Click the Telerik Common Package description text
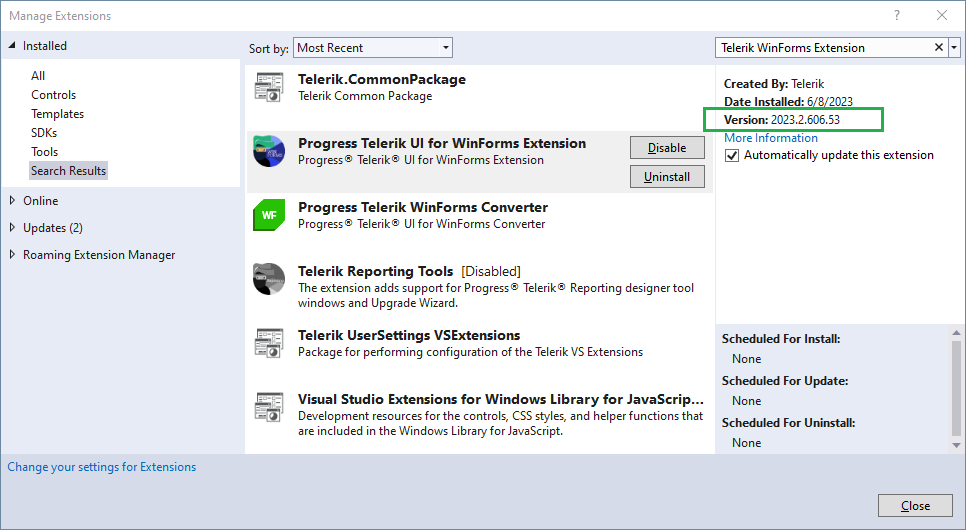Screen dimensions: 966x530 pos(365,96)
